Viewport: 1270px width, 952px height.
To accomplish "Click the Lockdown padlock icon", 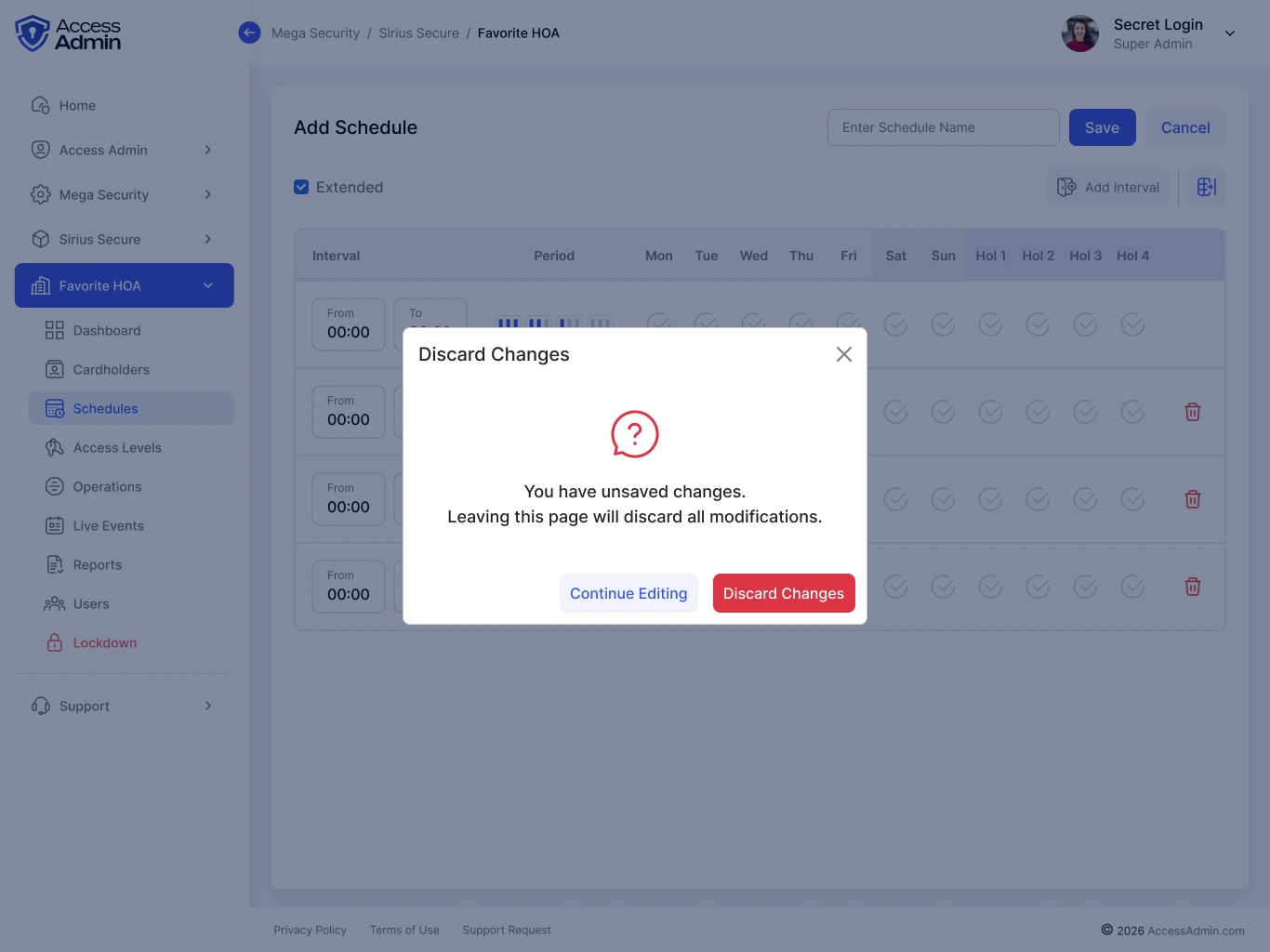I will [55, 642].
